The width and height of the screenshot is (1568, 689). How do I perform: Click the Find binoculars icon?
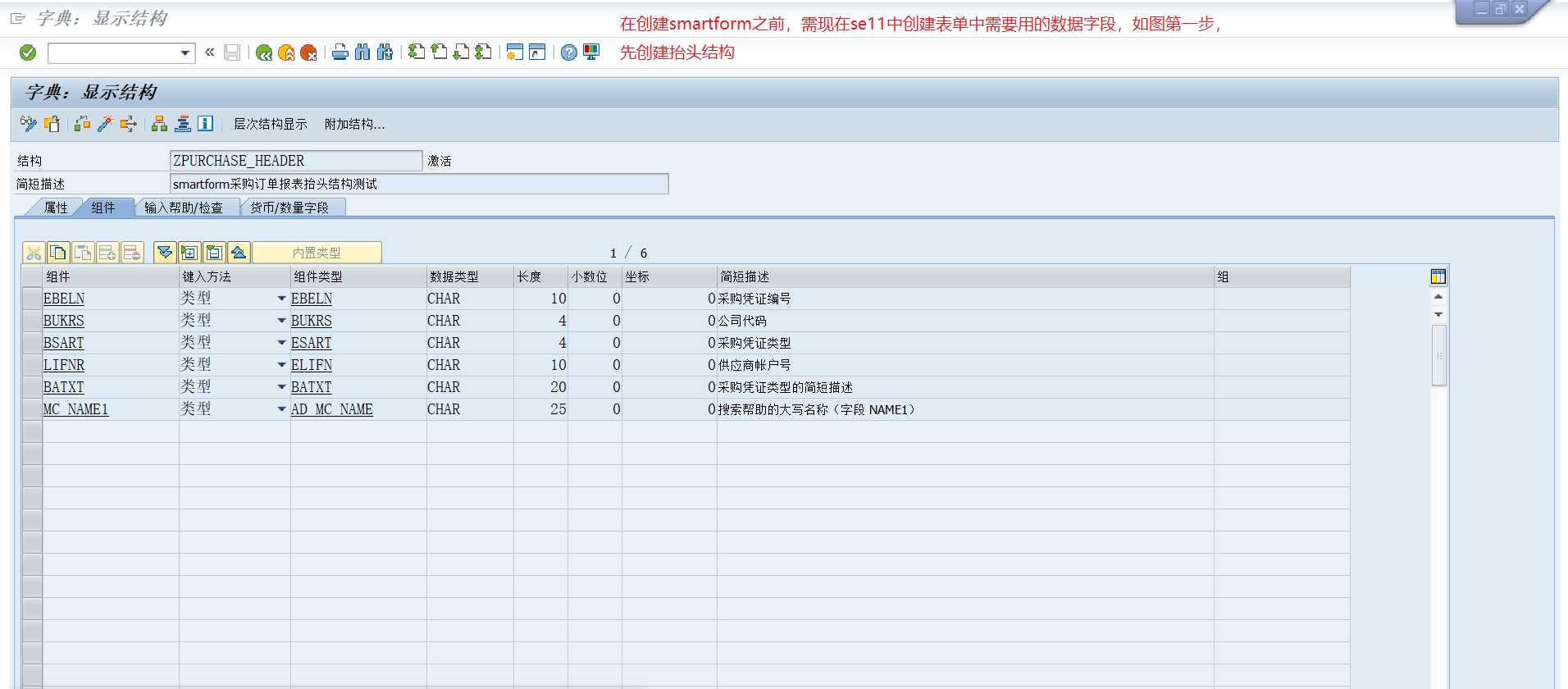[362, 52]
